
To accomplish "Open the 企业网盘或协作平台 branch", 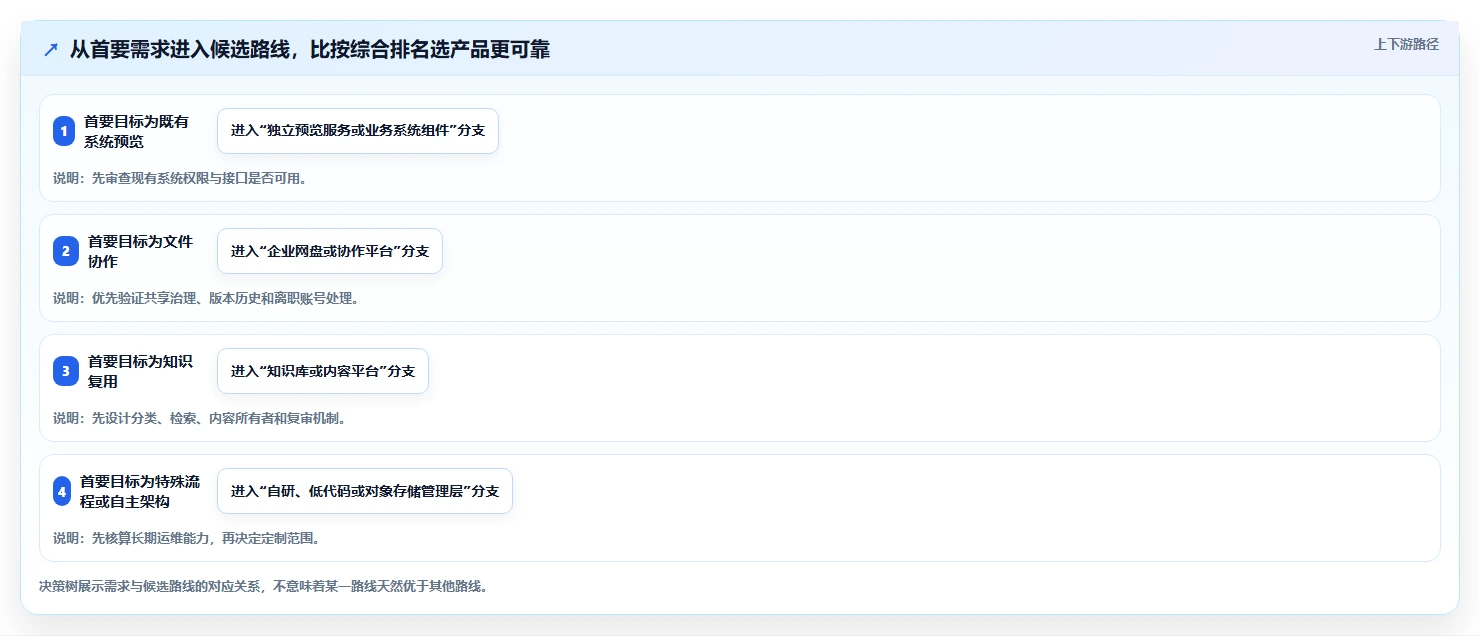I will click(x=330, y=251).
